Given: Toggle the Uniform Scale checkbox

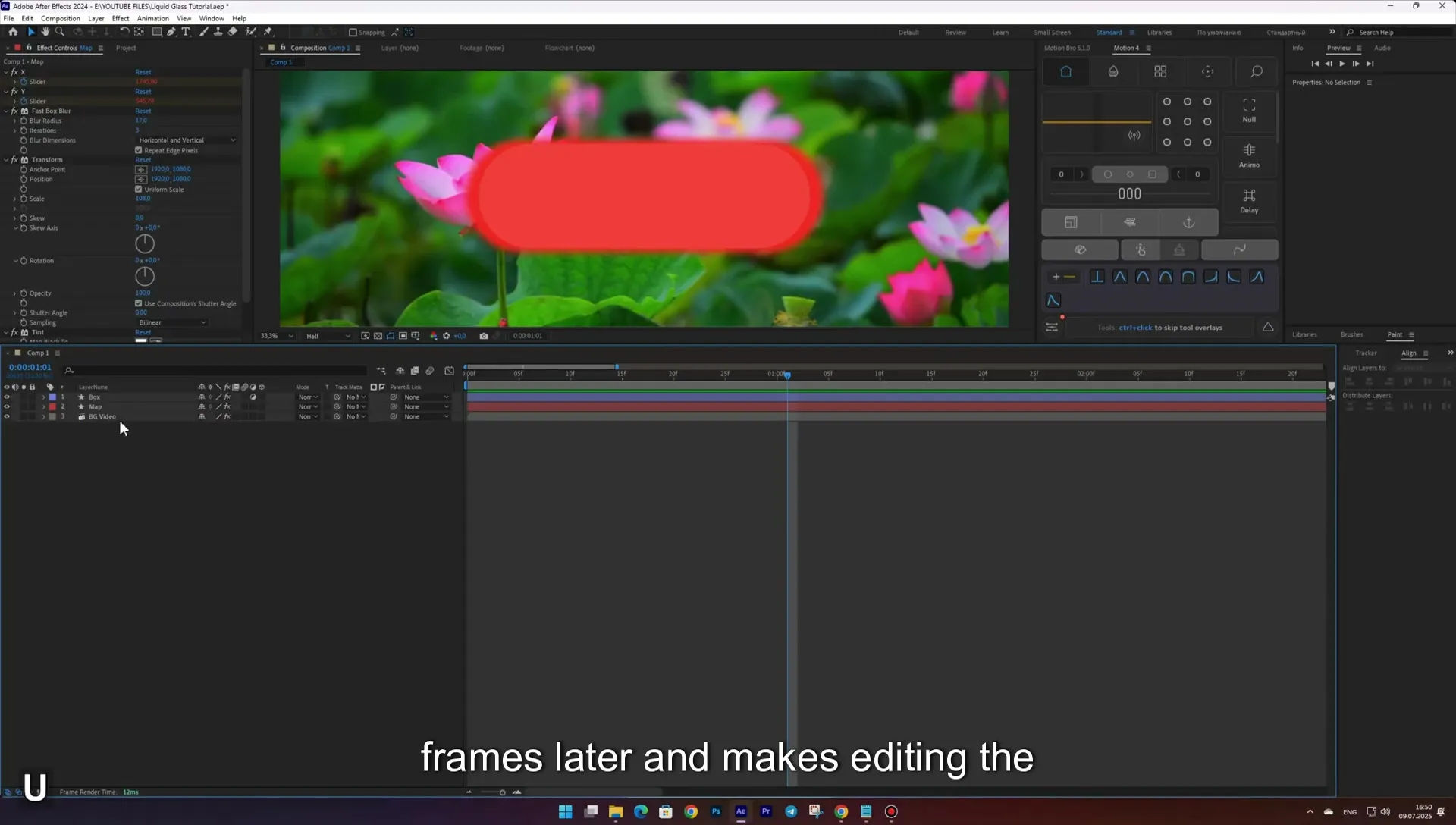Looking at the screenshot, I should (x=139, y=189).
